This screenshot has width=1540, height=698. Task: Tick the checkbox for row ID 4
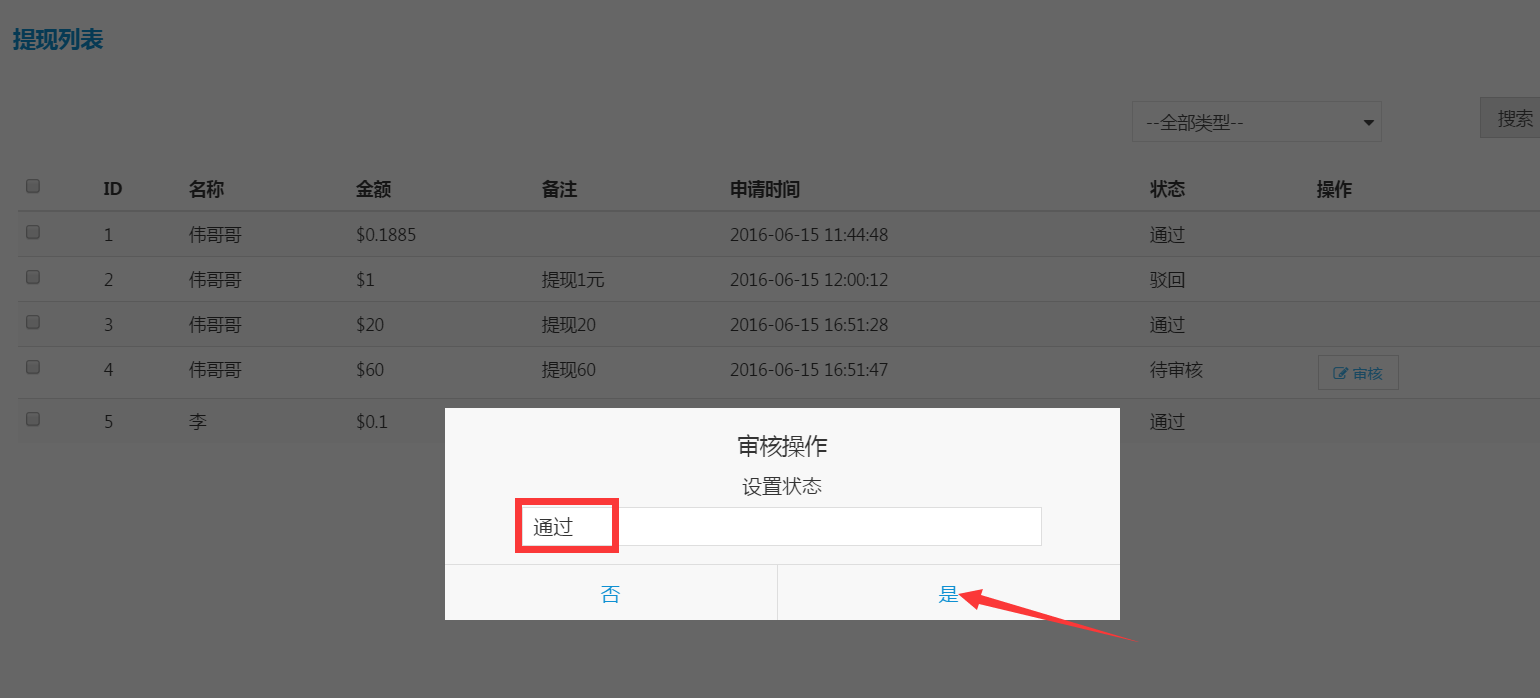coord(33,367)
